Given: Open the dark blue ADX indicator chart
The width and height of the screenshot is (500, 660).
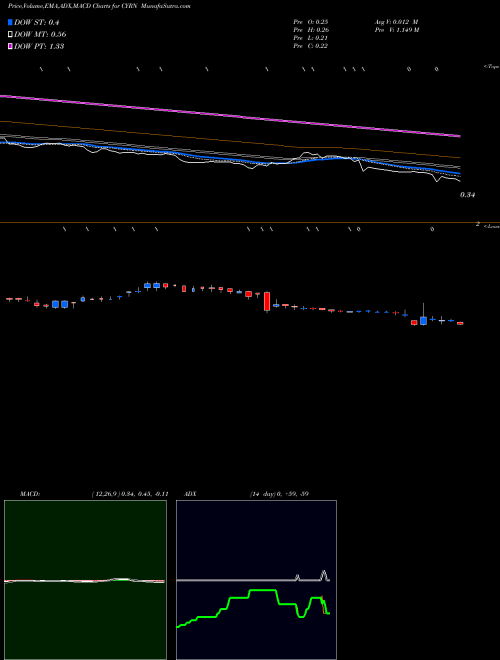Looking at the screenshot, I should pos(256,580).
